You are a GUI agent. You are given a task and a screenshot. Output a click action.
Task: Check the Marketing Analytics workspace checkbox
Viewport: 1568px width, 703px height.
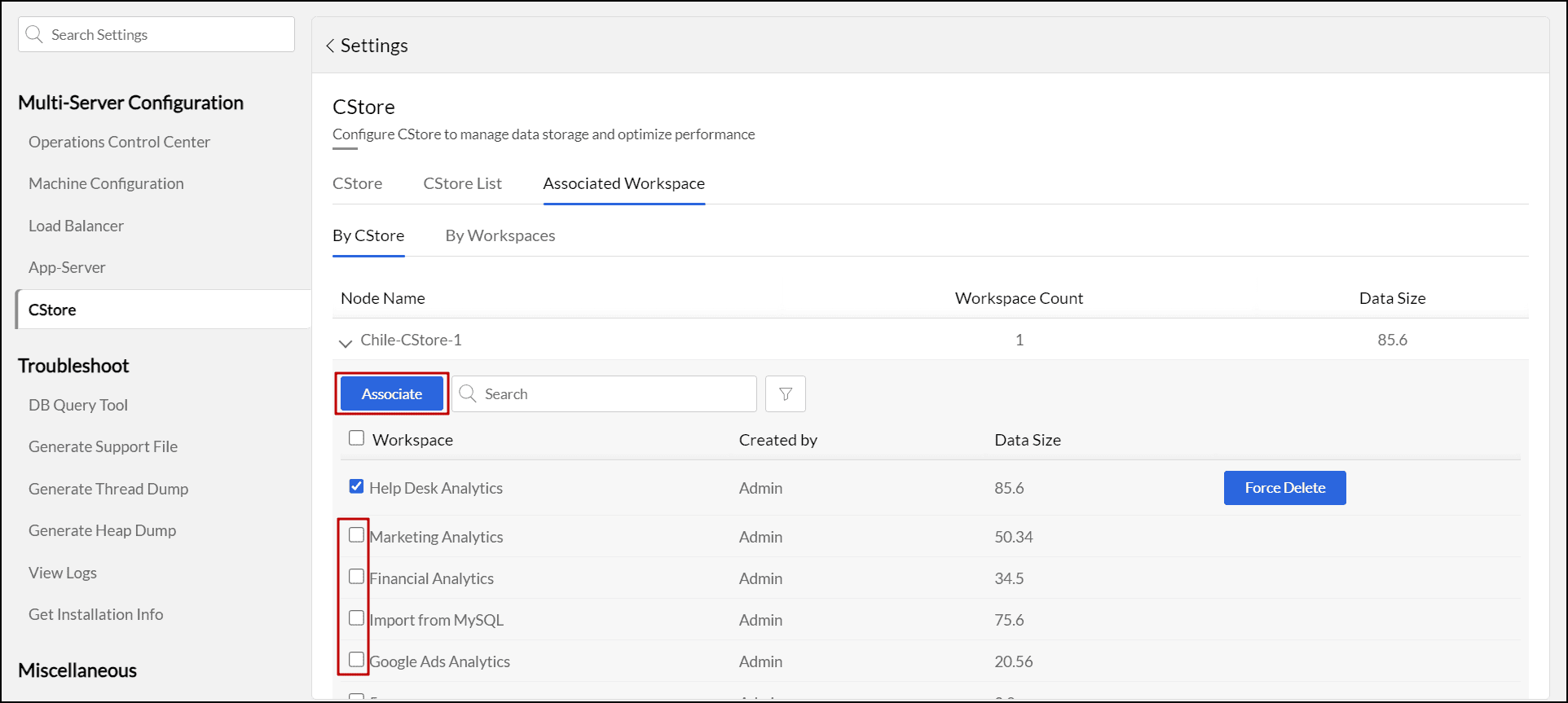point(356,535)
